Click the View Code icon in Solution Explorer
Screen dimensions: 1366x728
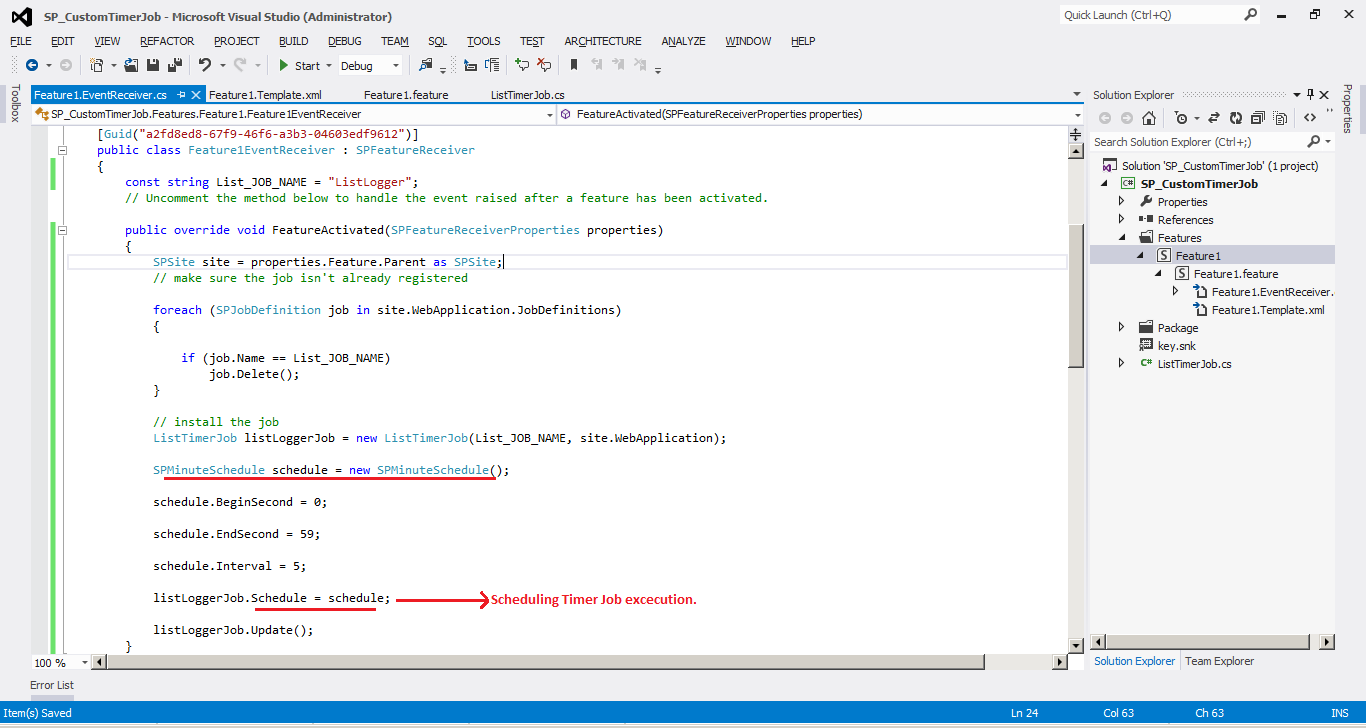(1310, 118)
